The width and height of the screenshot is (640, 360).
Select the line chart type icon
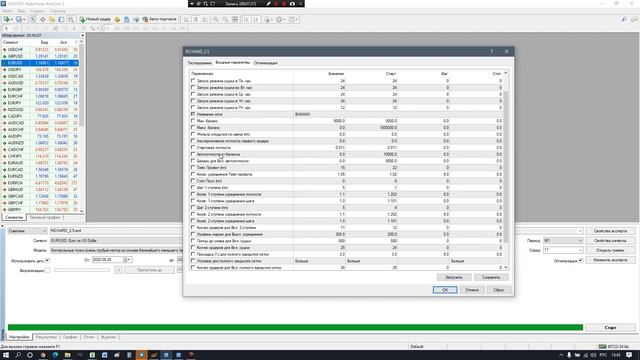pyautogui.click(x=205, y=19)
